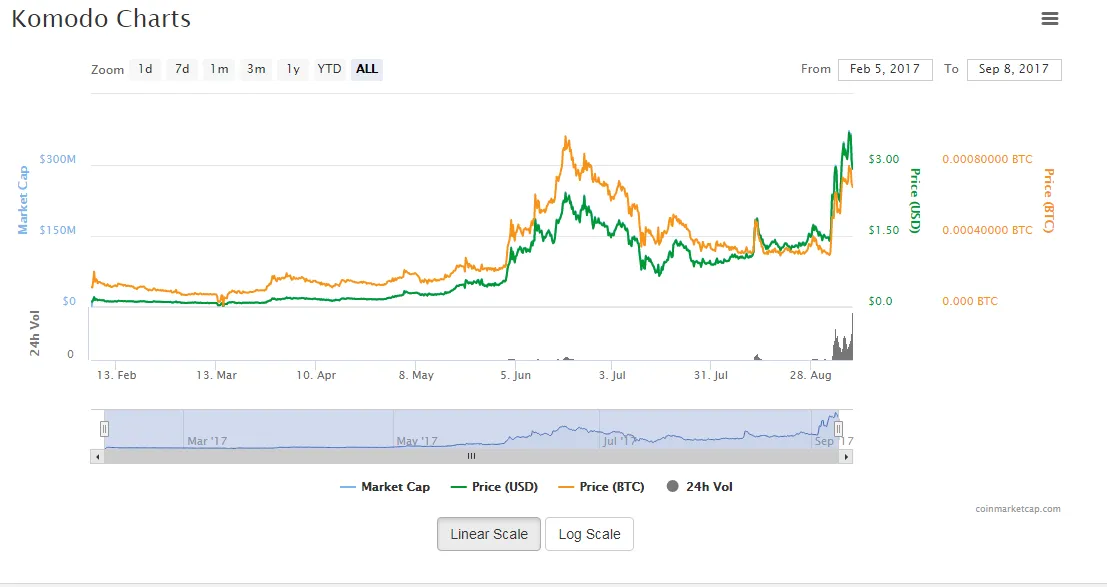Set zoom to 1y
The width and height of the screenshot is (1107, 587).
(x=293, y=69)
